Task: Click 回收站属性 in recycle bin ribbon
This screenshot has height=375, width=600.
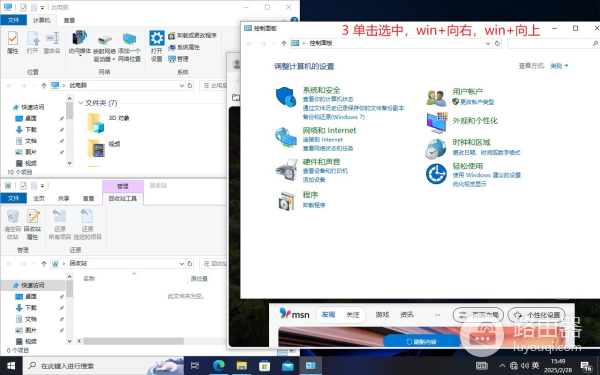Action: pyautogui.click(x=33, y=225)
